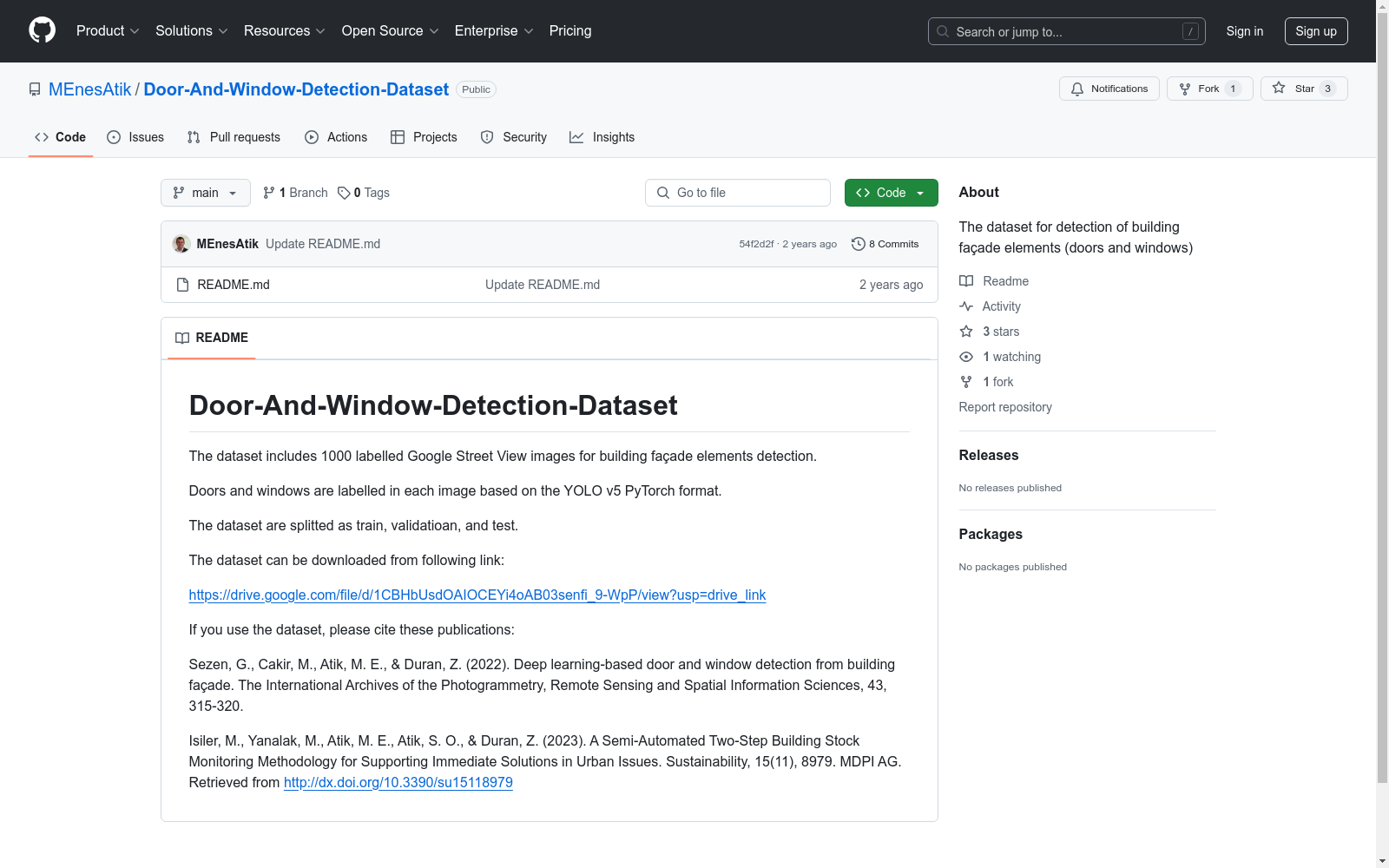The height and width of the screenshot is (868, 1389).
Task: Switch to the Pull requests tab
Action: click(234, 137)
